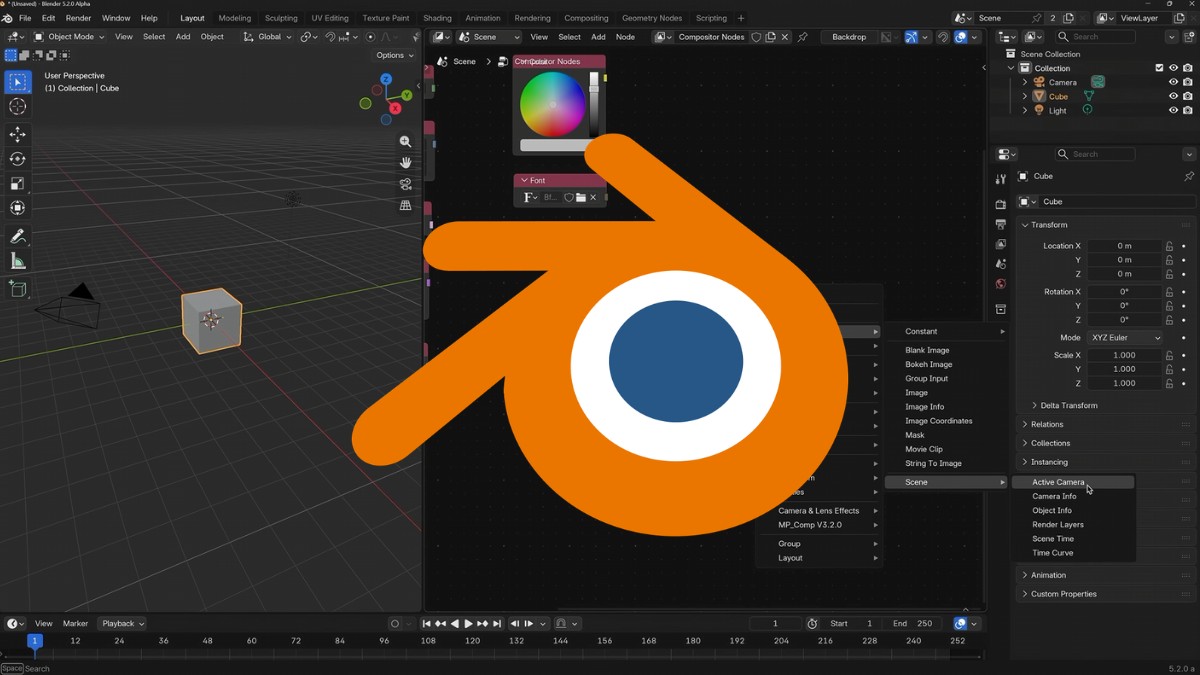
Task: Click the Location X value field
Action: 1125,246
